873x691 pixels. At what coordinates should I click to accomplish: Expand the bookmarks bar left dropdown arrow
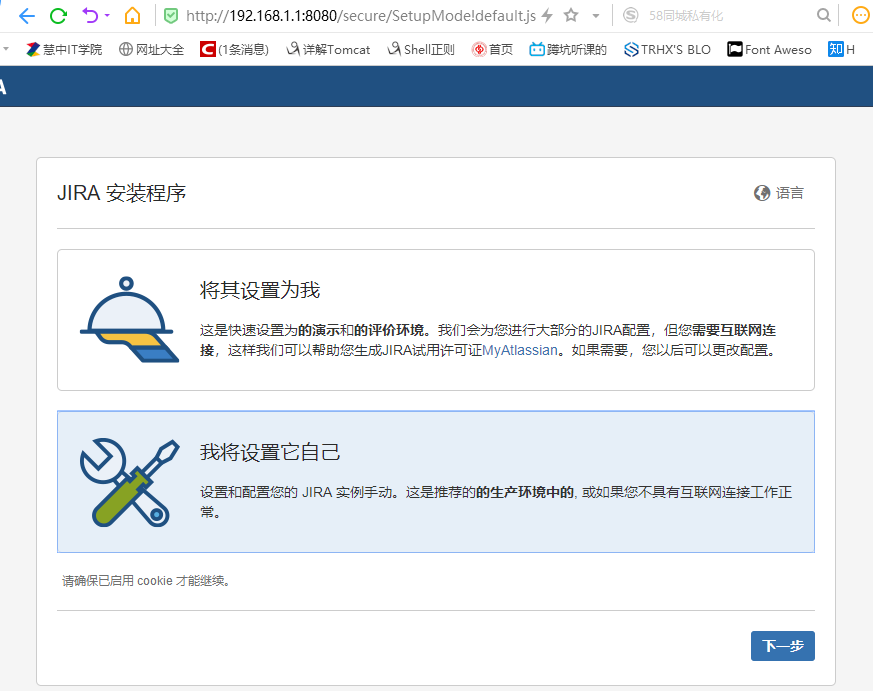click(x=6, y=49)
